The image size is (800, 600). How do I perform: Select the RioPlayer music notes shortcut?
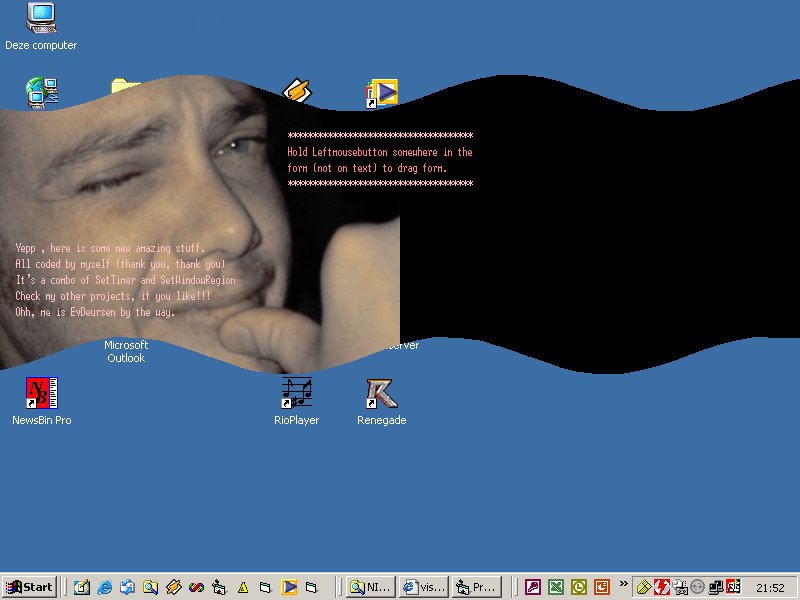(296, 402)
